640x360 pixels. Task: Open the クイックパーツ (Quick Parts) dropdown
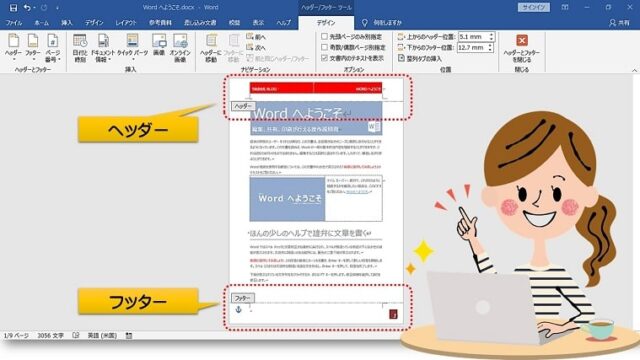[133, 47]
